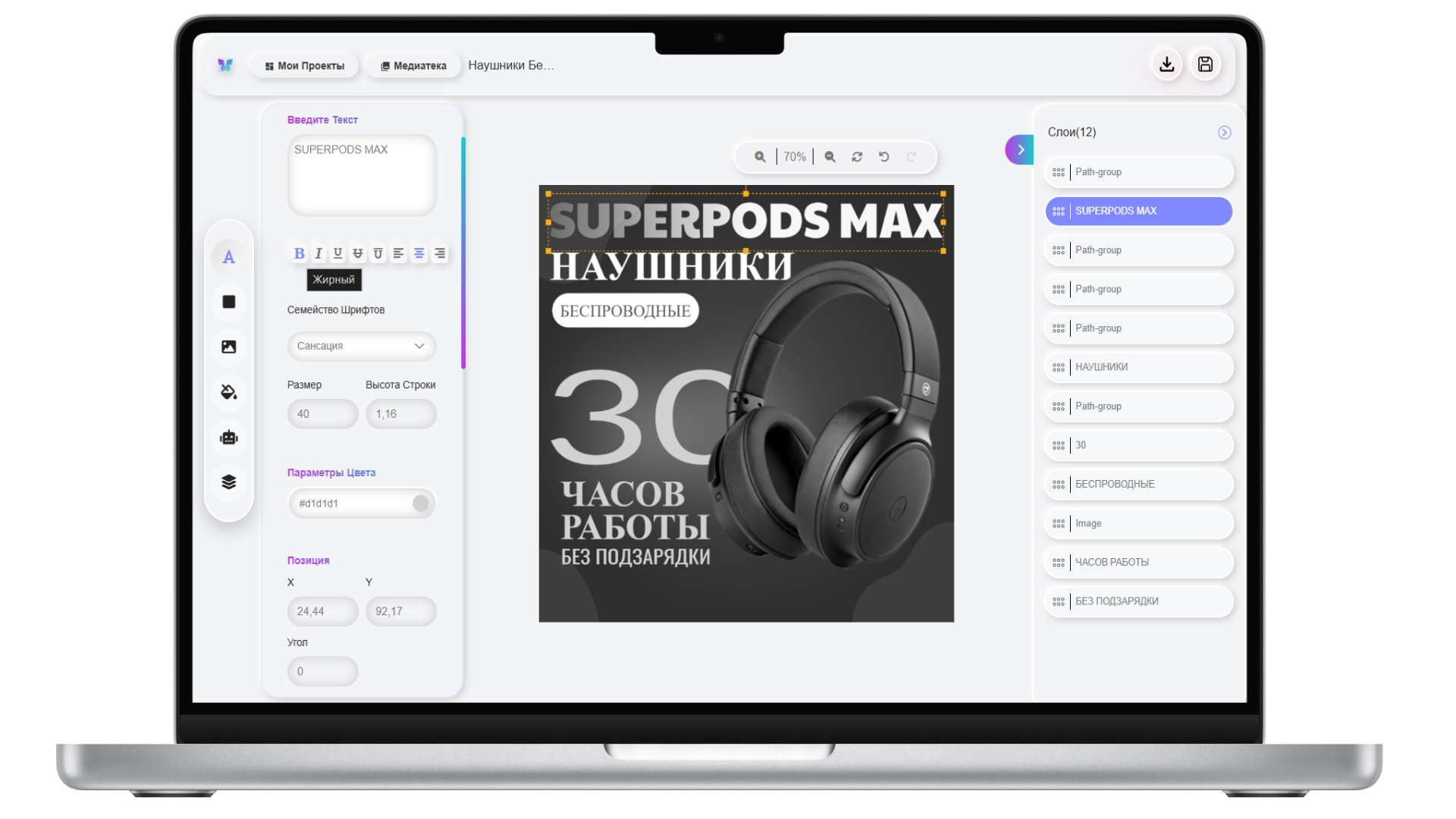Enable underline formatting for the text

337,253
